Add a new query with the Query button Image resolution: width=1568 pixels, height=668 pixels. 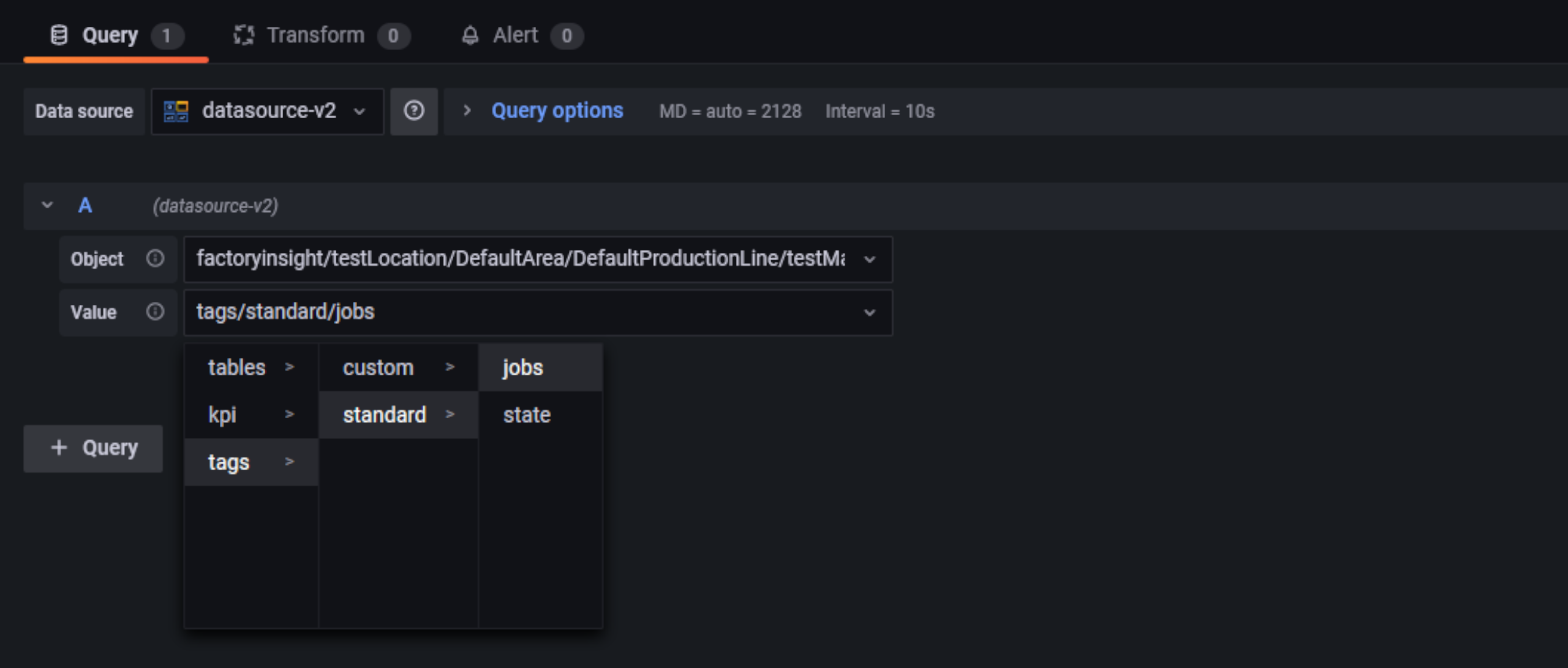[92, 448]
